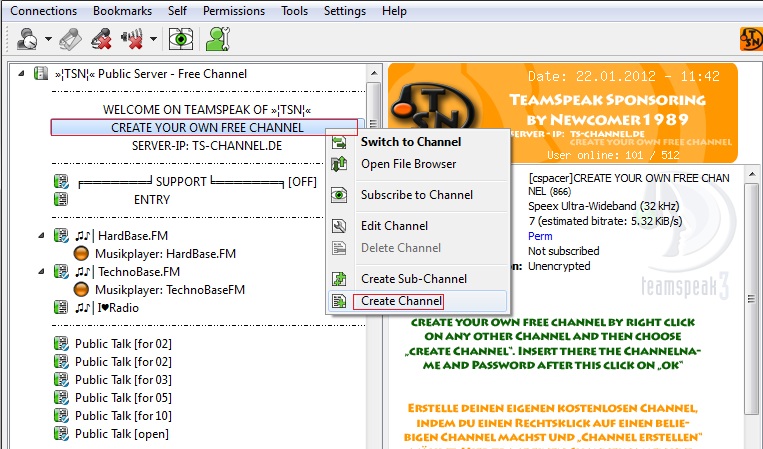The width and height of the screenshot is (763, 449).
Task: Open dropdown arrow beside mute speakers icon
Action: coord(153,39)
